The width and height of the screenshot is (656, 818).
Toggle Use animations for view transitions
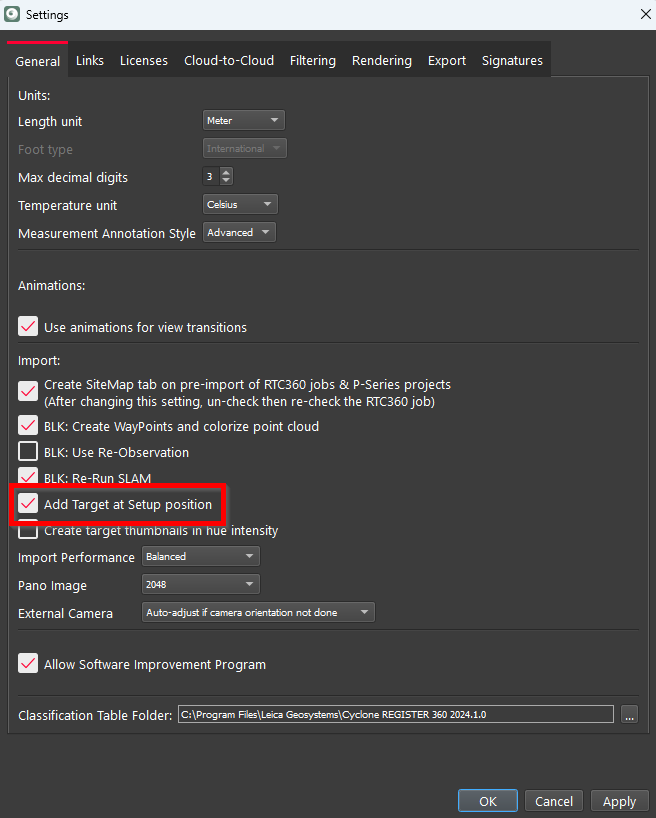pos(28,327)
